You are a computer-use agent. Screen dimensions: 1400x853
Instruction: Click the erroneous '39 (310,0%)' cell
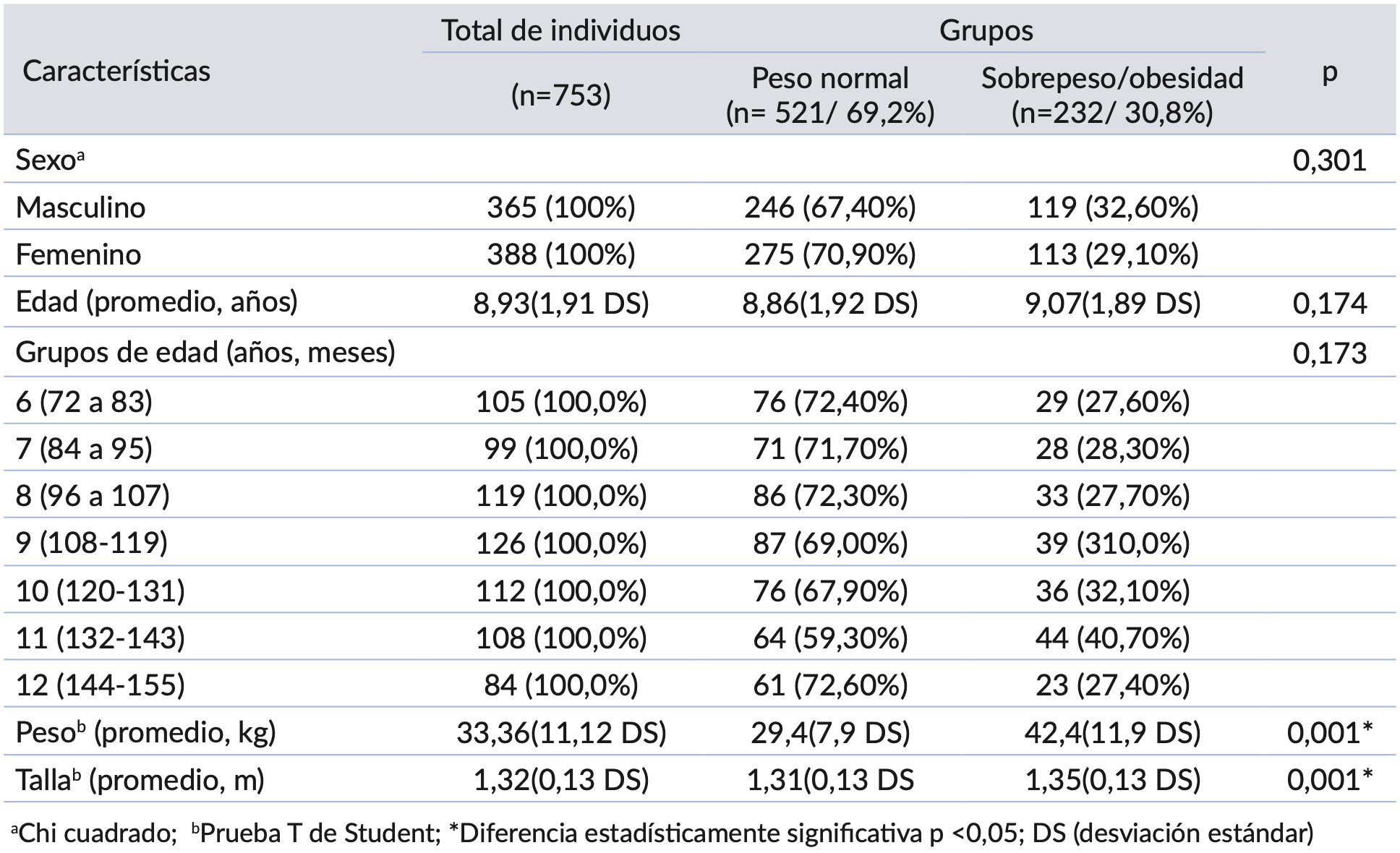pyautogui.click(x=1112, y=543)
